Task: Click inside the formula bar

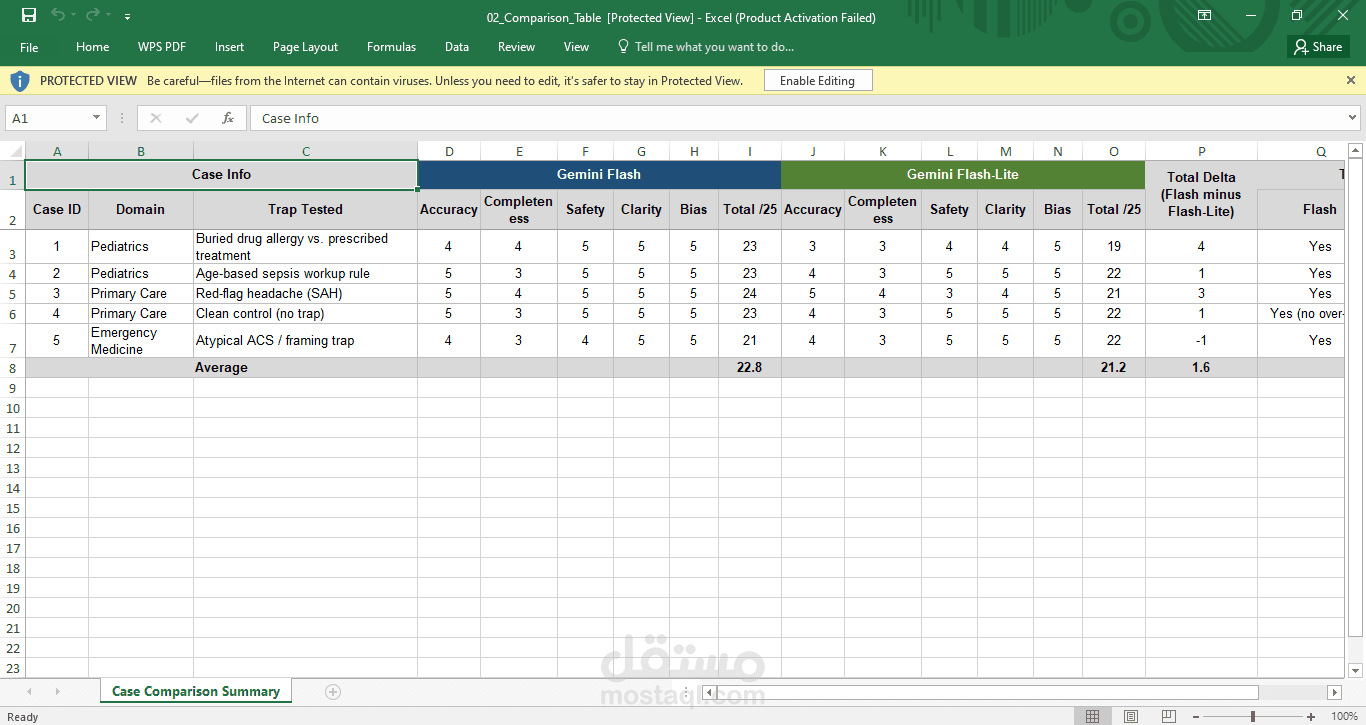Action: click(797, 118)
